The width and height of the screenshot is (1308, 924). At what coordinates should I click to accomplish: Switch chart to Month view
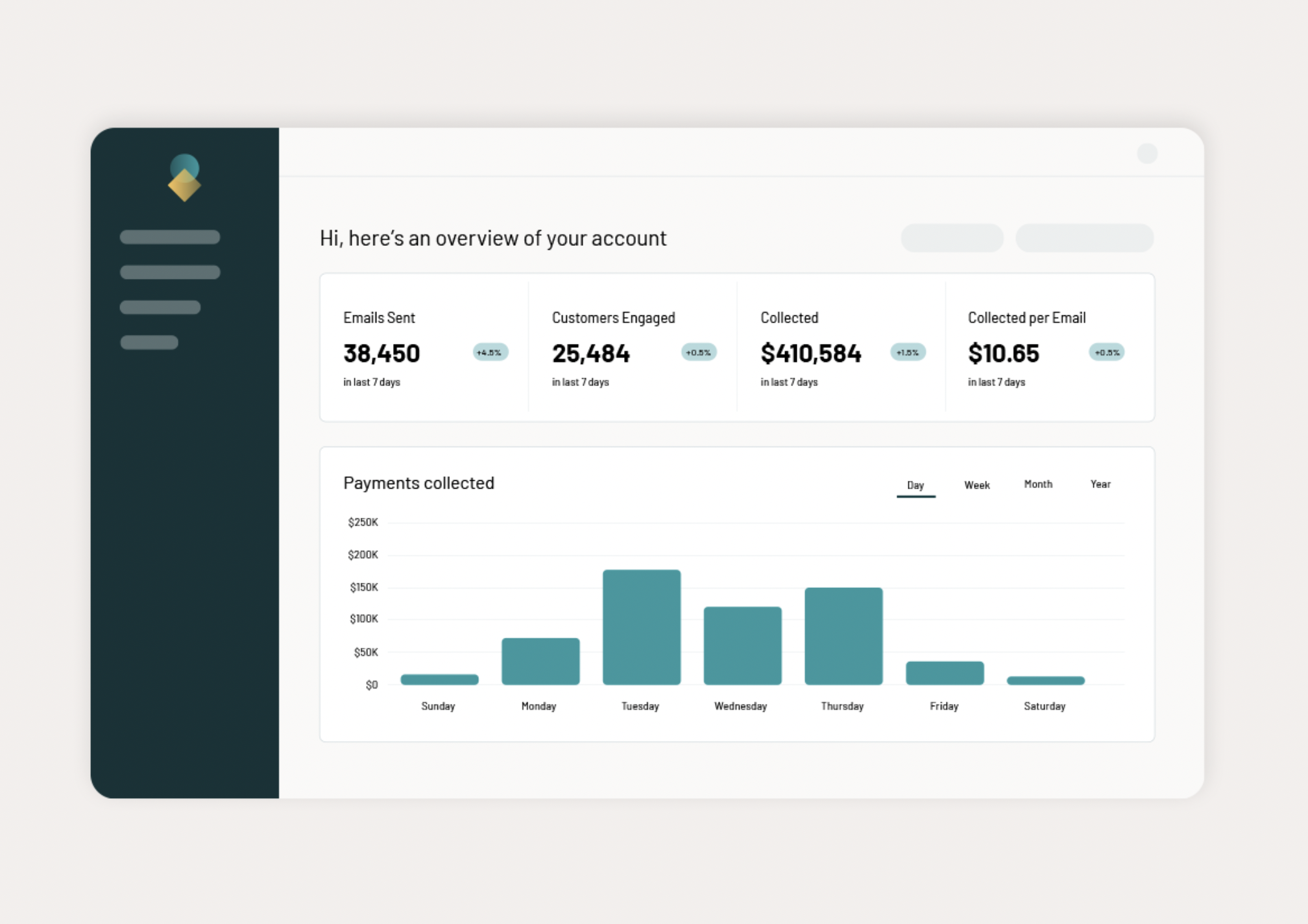[x=1038, y=484]
